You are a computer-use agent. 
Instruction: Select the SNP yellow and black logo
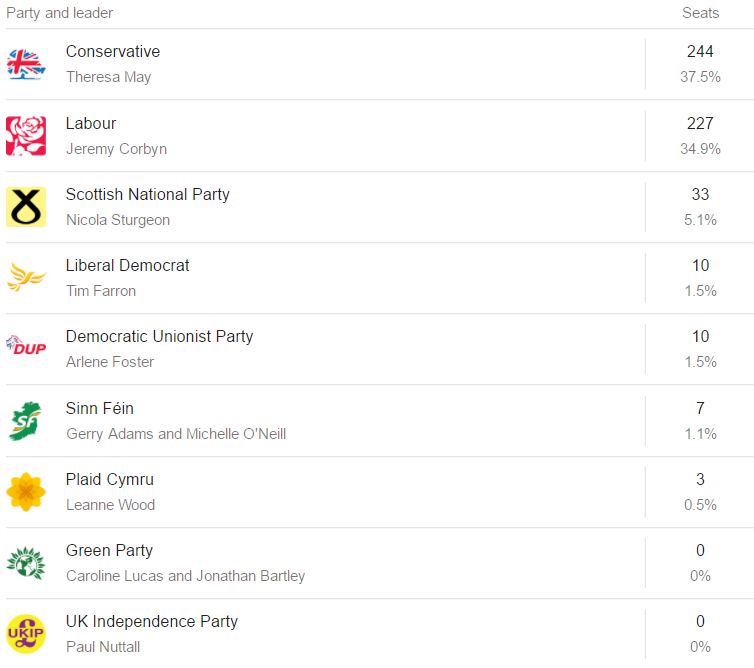tap(26, 207)
